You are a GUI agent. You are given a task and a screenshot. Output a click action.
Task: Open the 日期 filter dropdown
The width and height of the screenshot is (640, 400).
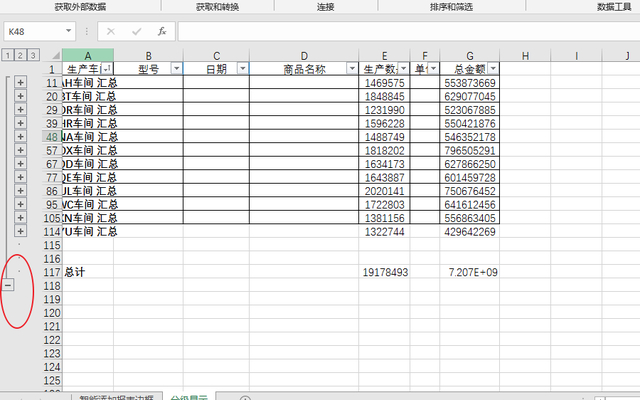click(x=242, y=68)
